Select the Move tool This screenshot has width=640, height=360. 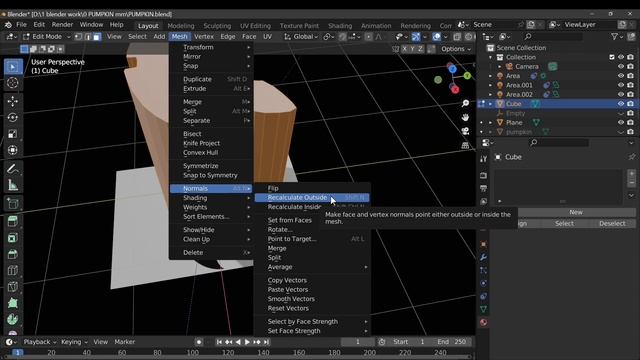pyautogui.click(x=13, y=101)
